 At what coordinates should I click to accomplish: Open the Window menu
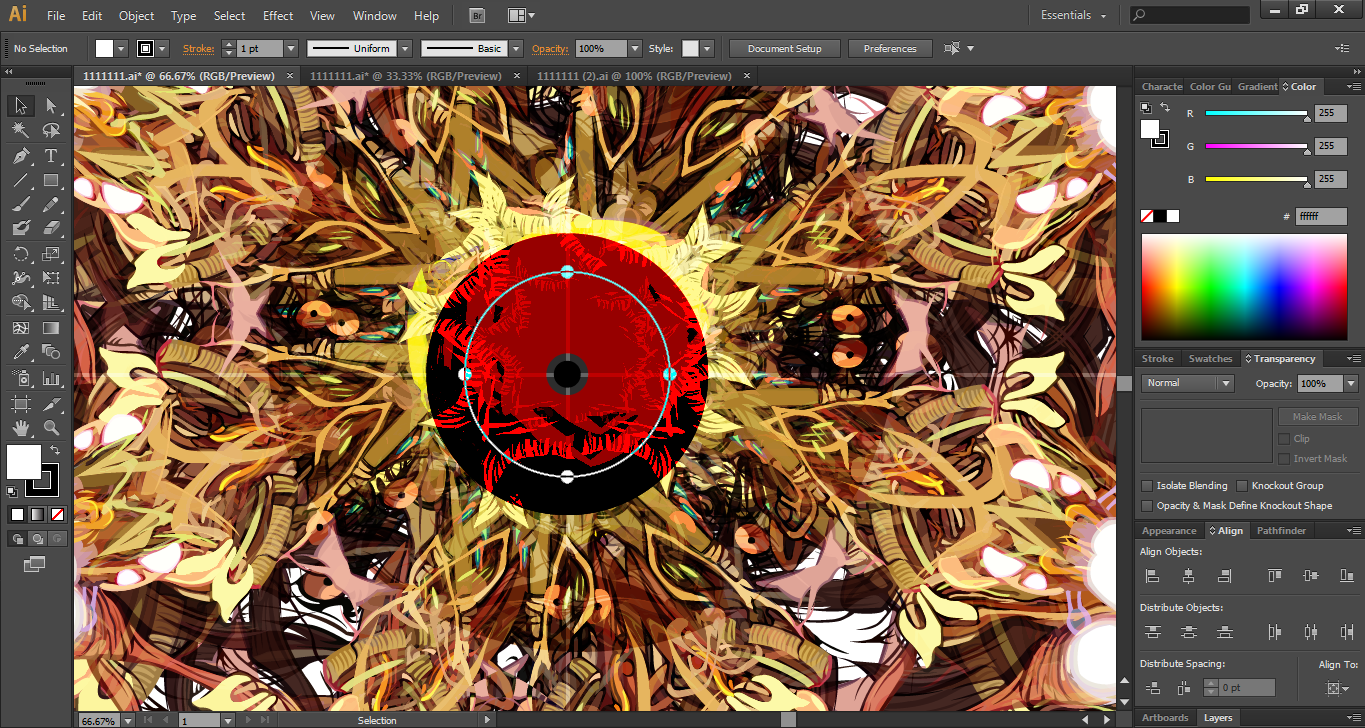coord(375,16)
